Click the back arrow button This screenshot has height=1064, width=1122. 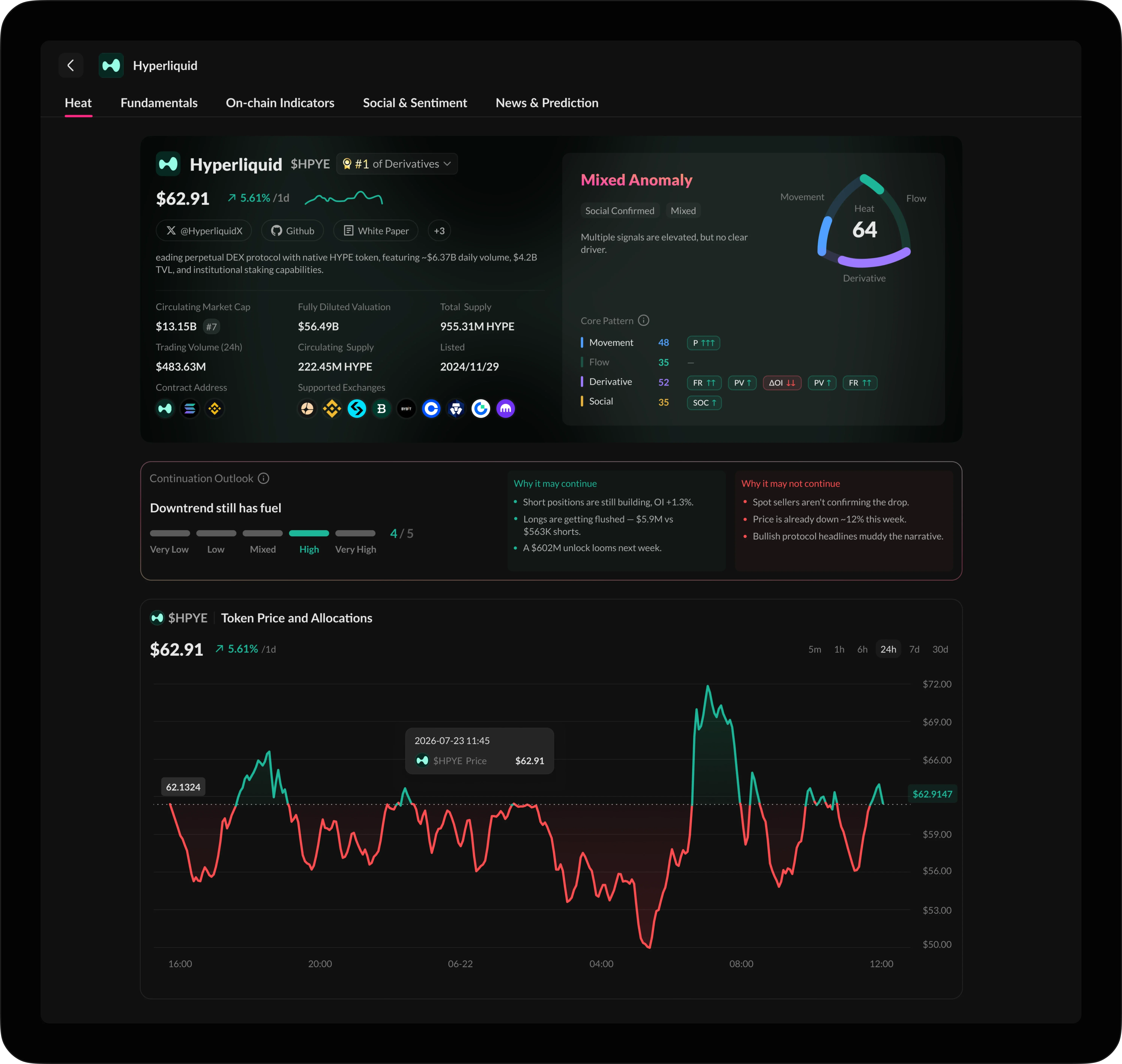(x=71, y=66)
